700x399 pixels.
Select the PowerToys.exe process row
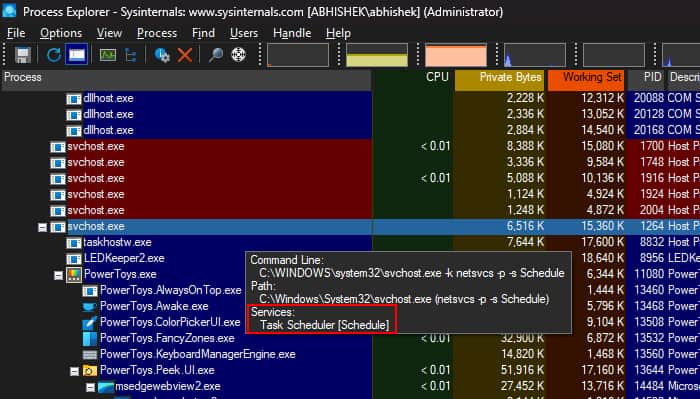coord(350,274)
